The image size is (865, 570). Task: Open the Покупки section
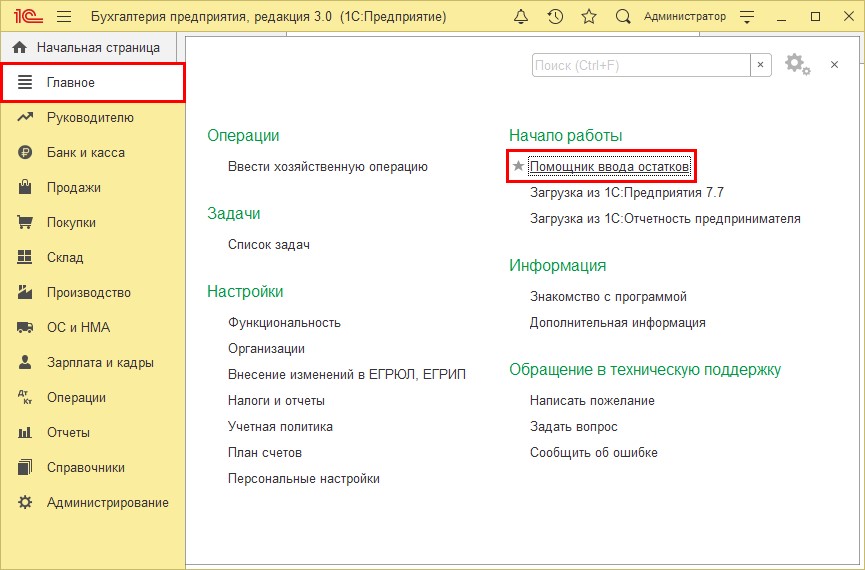[93, 222]
